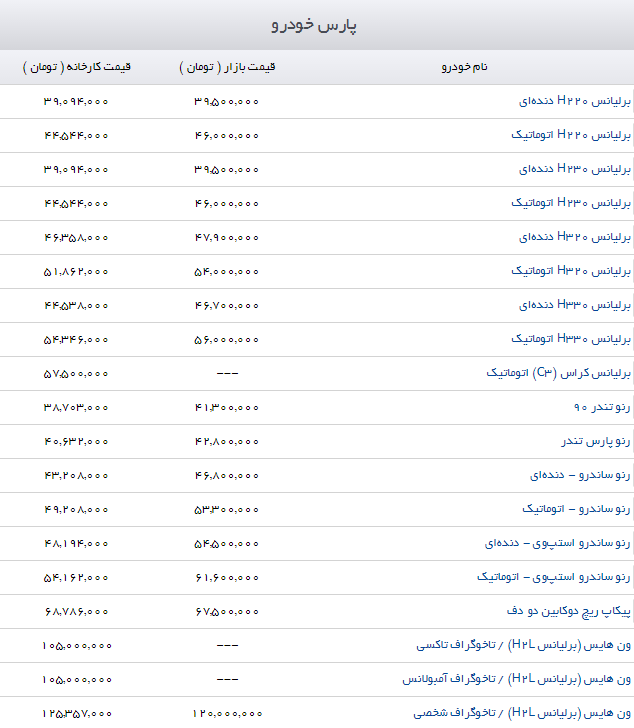Select market price ۶۷,۵۰۰,۰۰۰ cell
634x728 pixels.
tap(226, 612)
